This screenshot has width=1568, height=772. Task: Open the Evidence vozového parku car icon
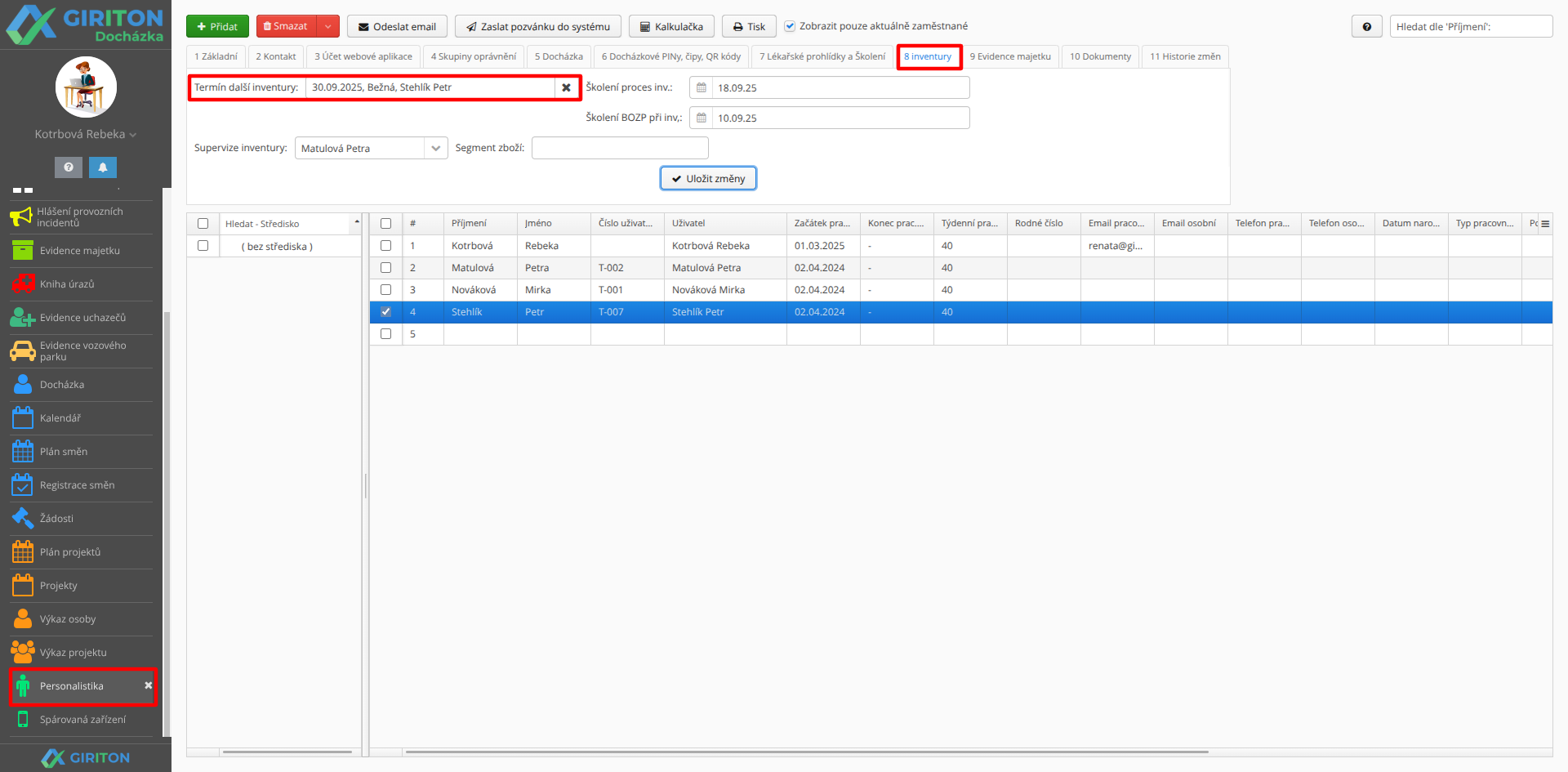tap(23, 351)
